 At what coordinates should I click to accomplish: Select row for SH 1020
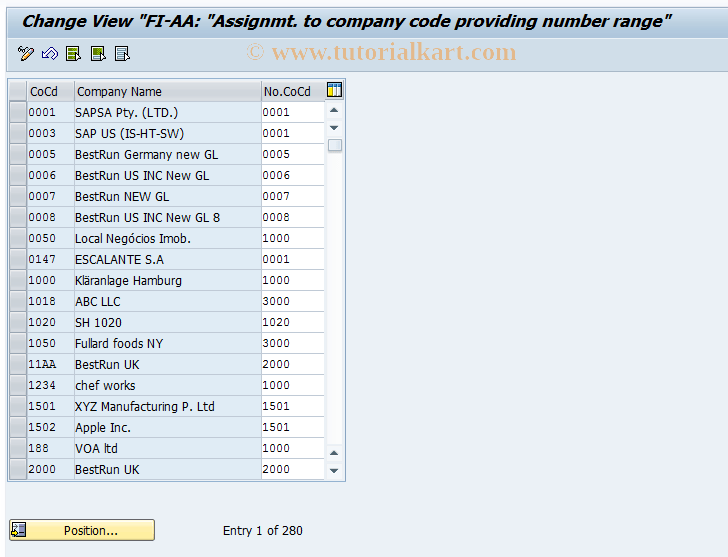[x=18, y=322]
